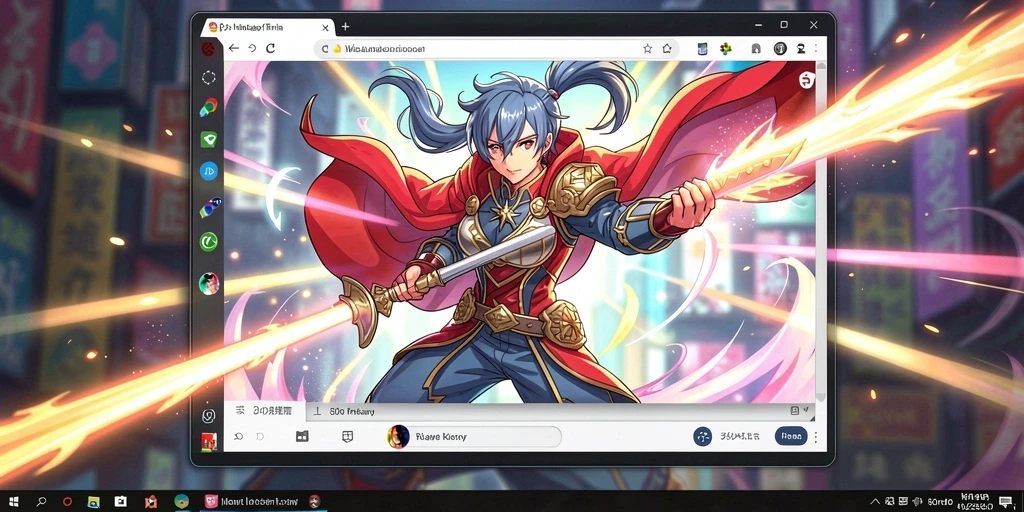Click the dark blue pill button bottom-right
This screenshot has width=1024, height=512.
tap(791, 436)
